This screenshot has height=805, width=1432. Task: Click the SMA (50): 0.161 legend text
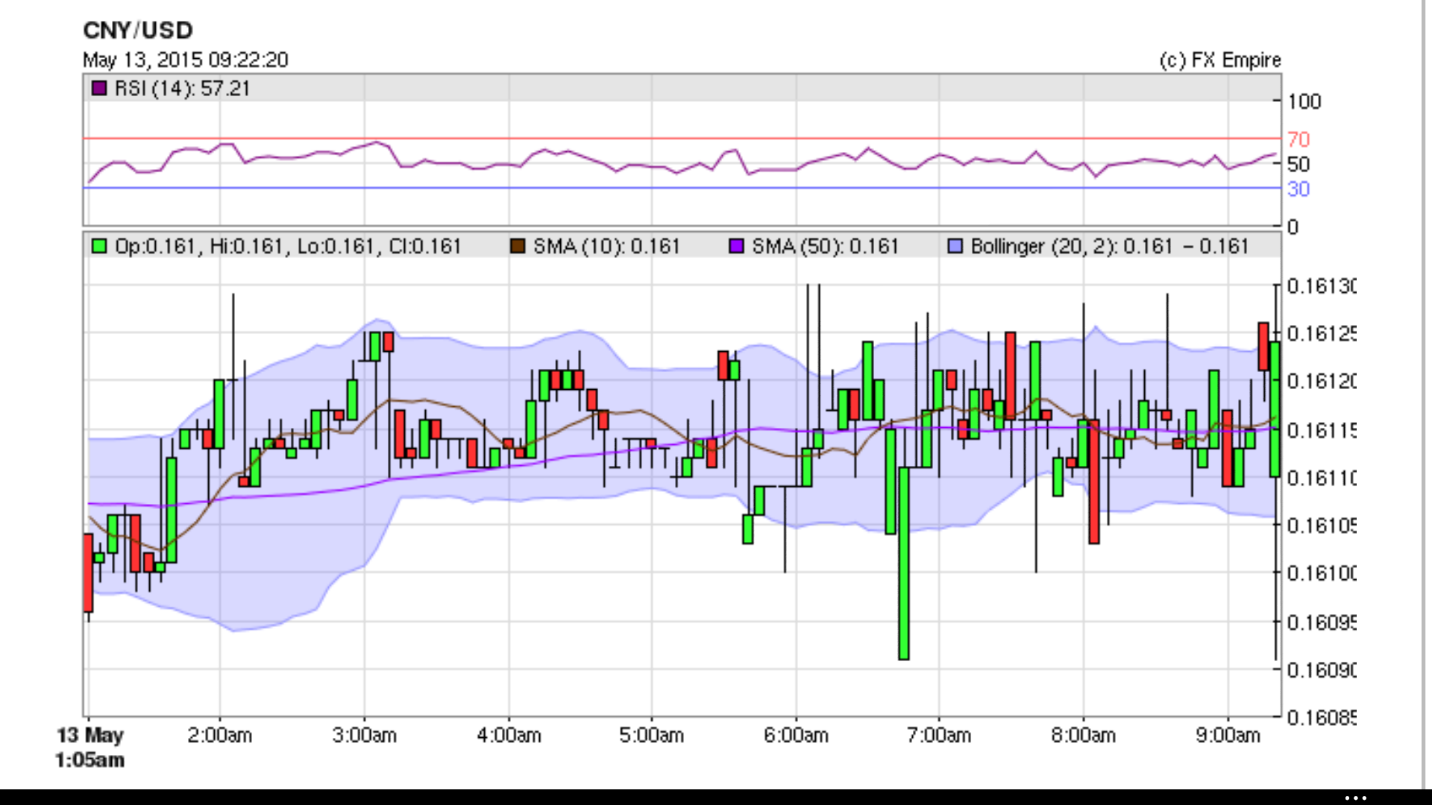[x=826, y=246]
